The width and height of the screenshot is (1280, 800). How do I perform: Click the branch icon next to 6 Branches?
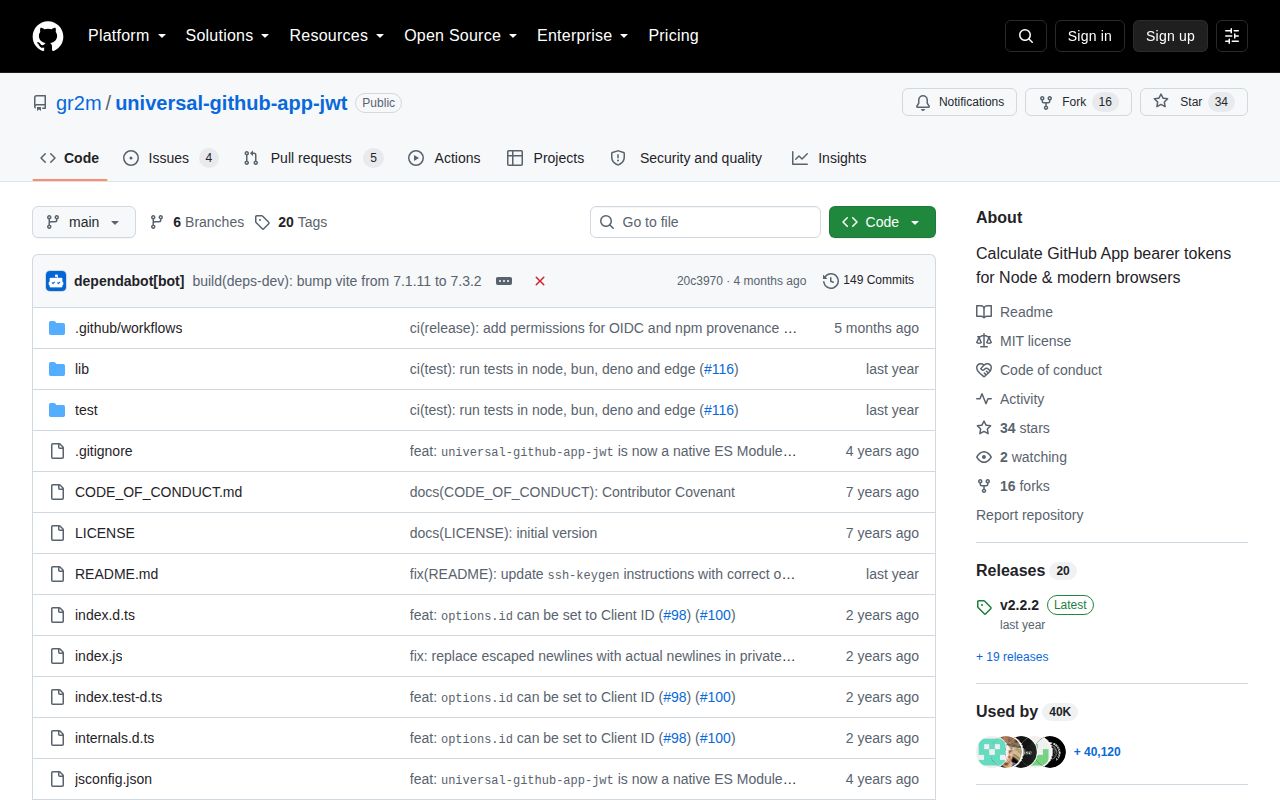(157, 222)
